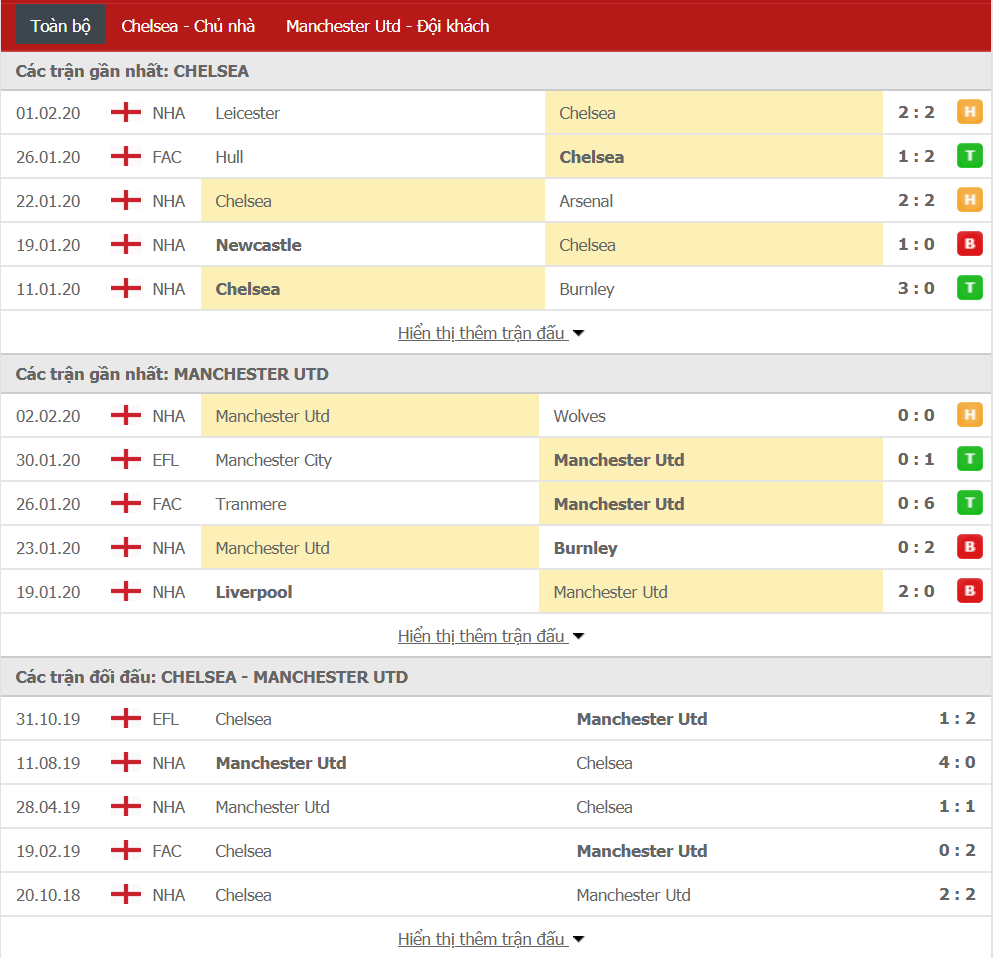This screenshot has height=958, width=993.
Task: Show more Manchester Utd recent matches
Action: tap(490, 636)
